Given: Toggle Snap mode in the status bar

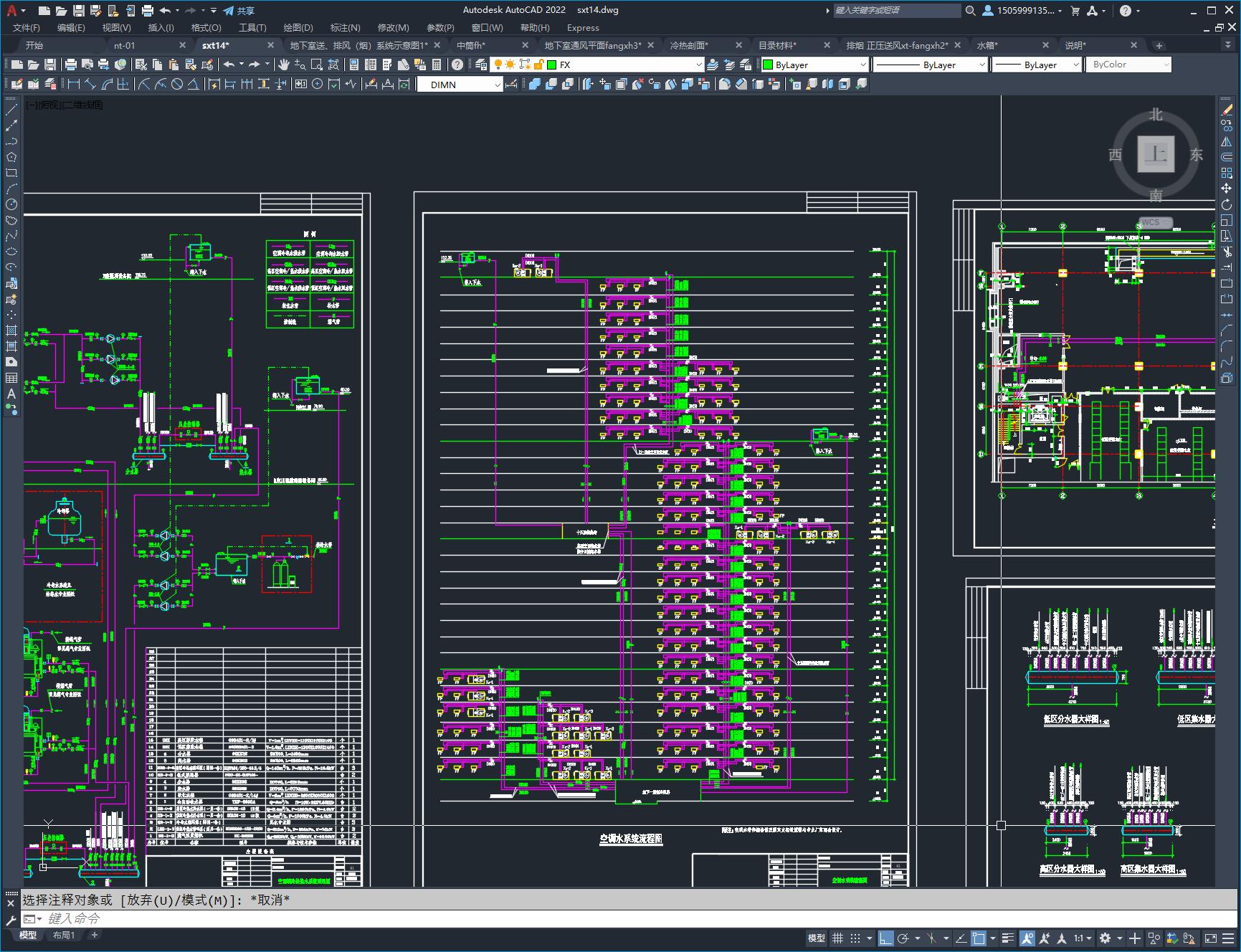Looking at the screenshot, I should coord(855,938).
